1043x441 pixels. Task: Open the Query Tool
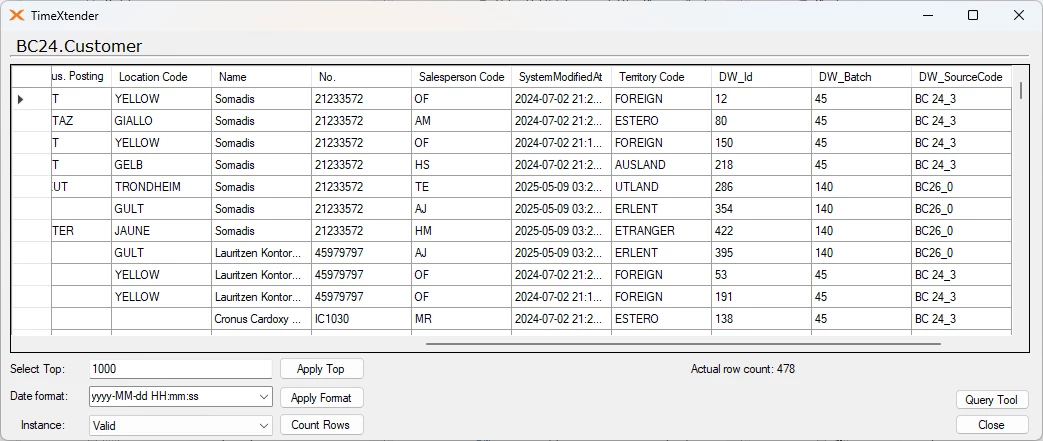(992, 400)
